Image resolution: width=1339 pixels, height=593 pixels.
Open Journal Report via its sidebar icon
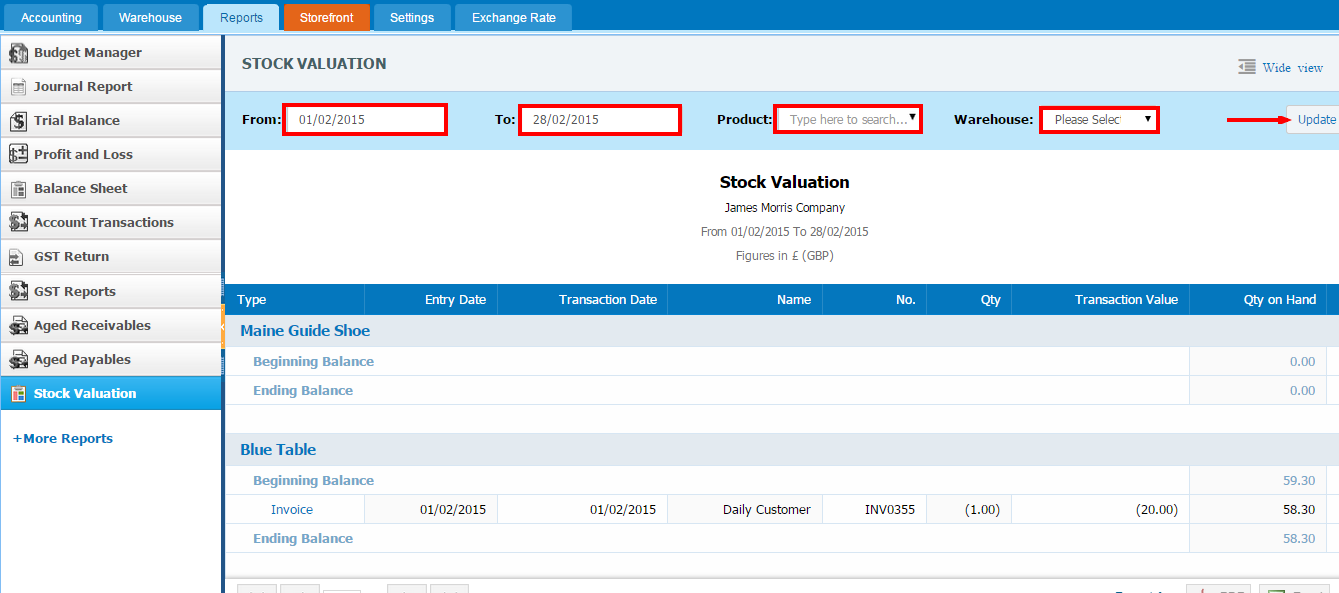[x=18, y=87]
